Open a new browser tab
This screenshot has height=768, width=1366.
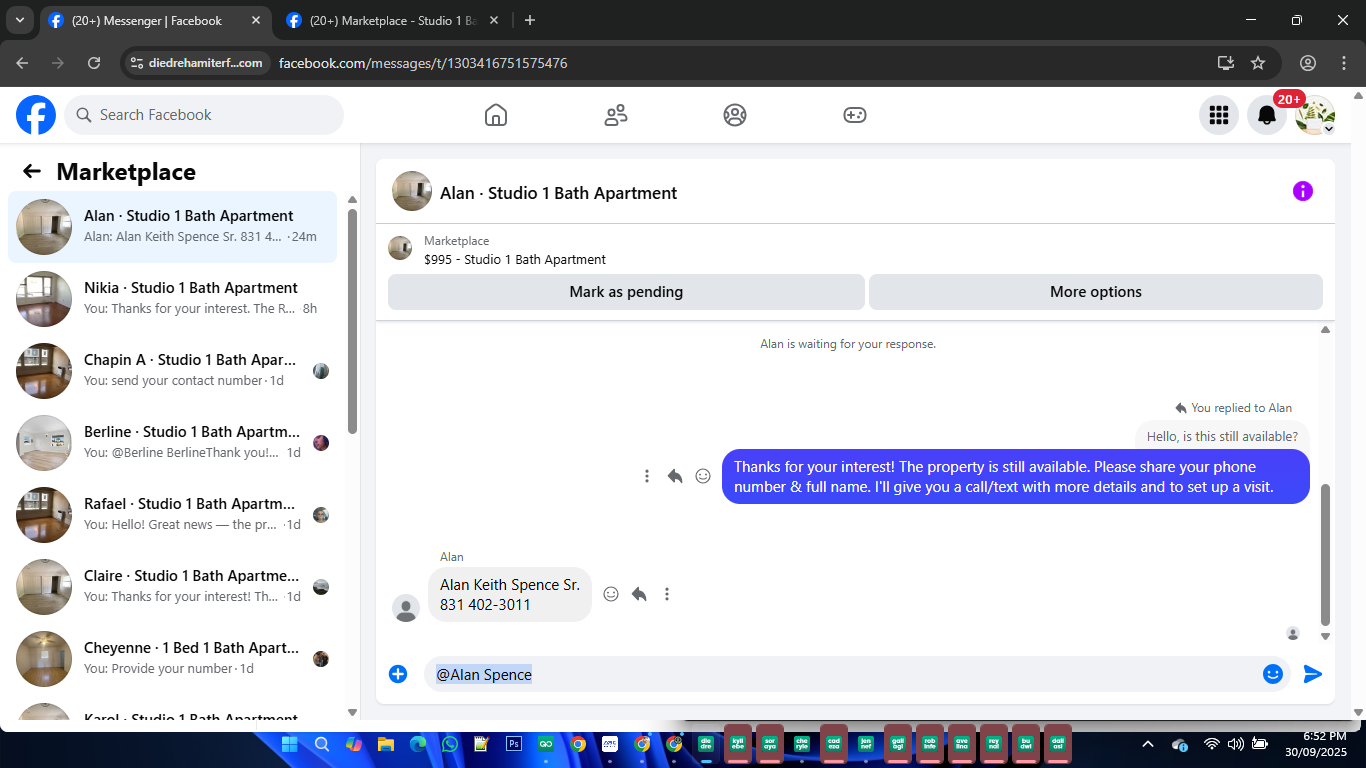click(x=530, y=20)
